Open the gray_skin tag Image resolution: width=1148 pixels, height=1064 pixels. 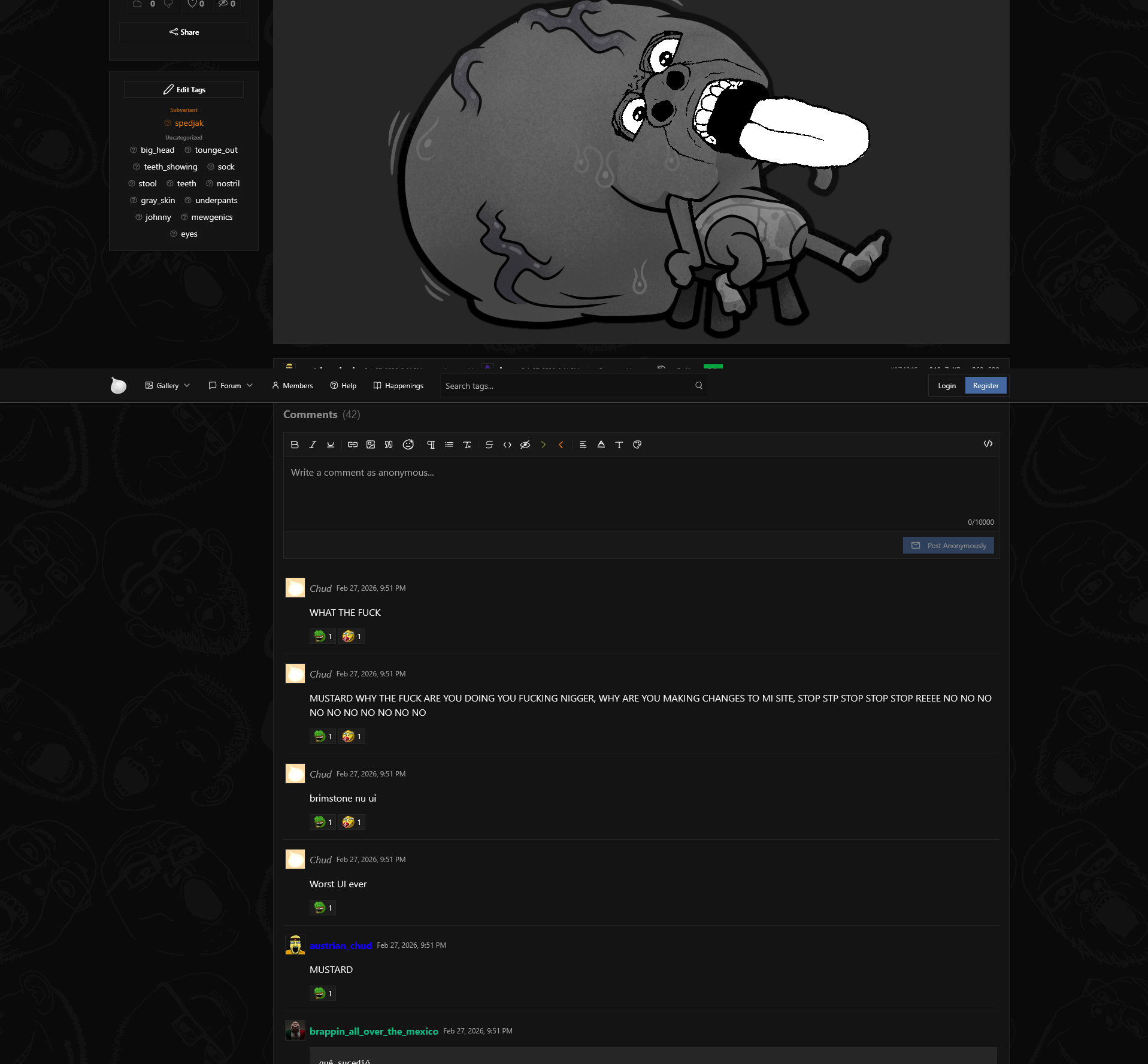coord(158,200)
